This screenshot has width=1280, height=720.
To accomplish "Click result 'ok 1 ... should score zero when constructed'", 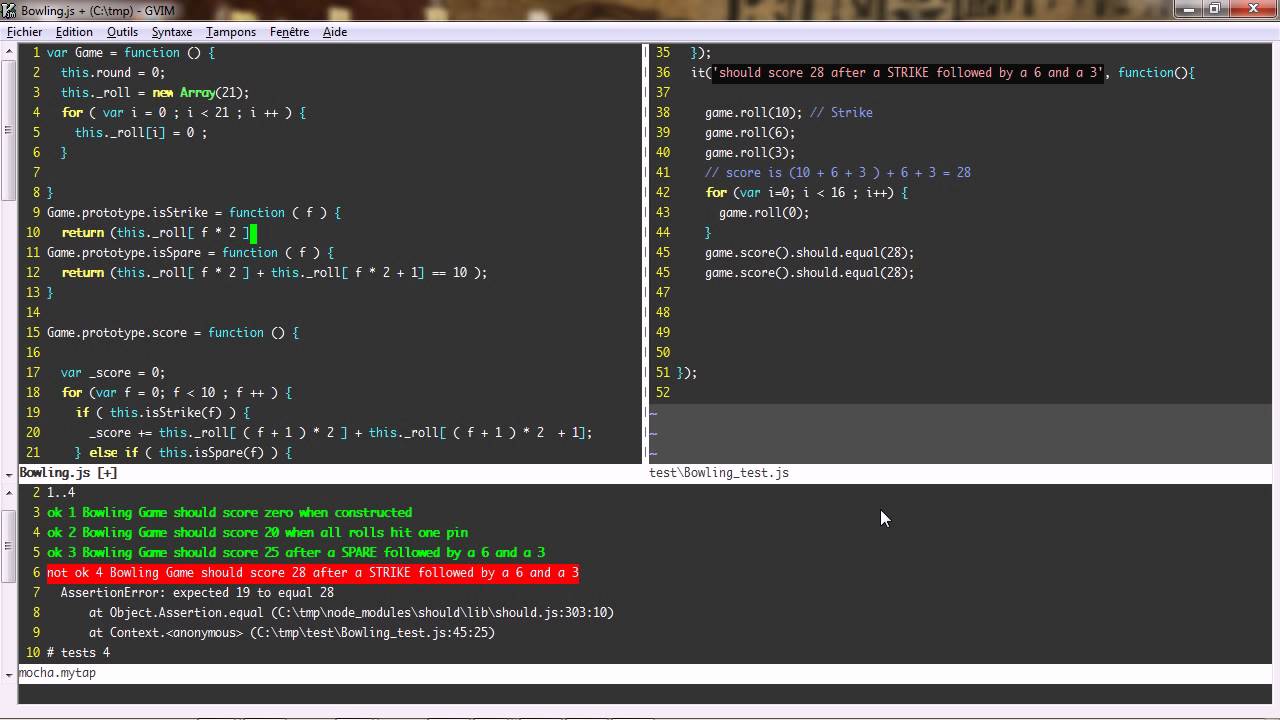I will (x=229, y=513).
